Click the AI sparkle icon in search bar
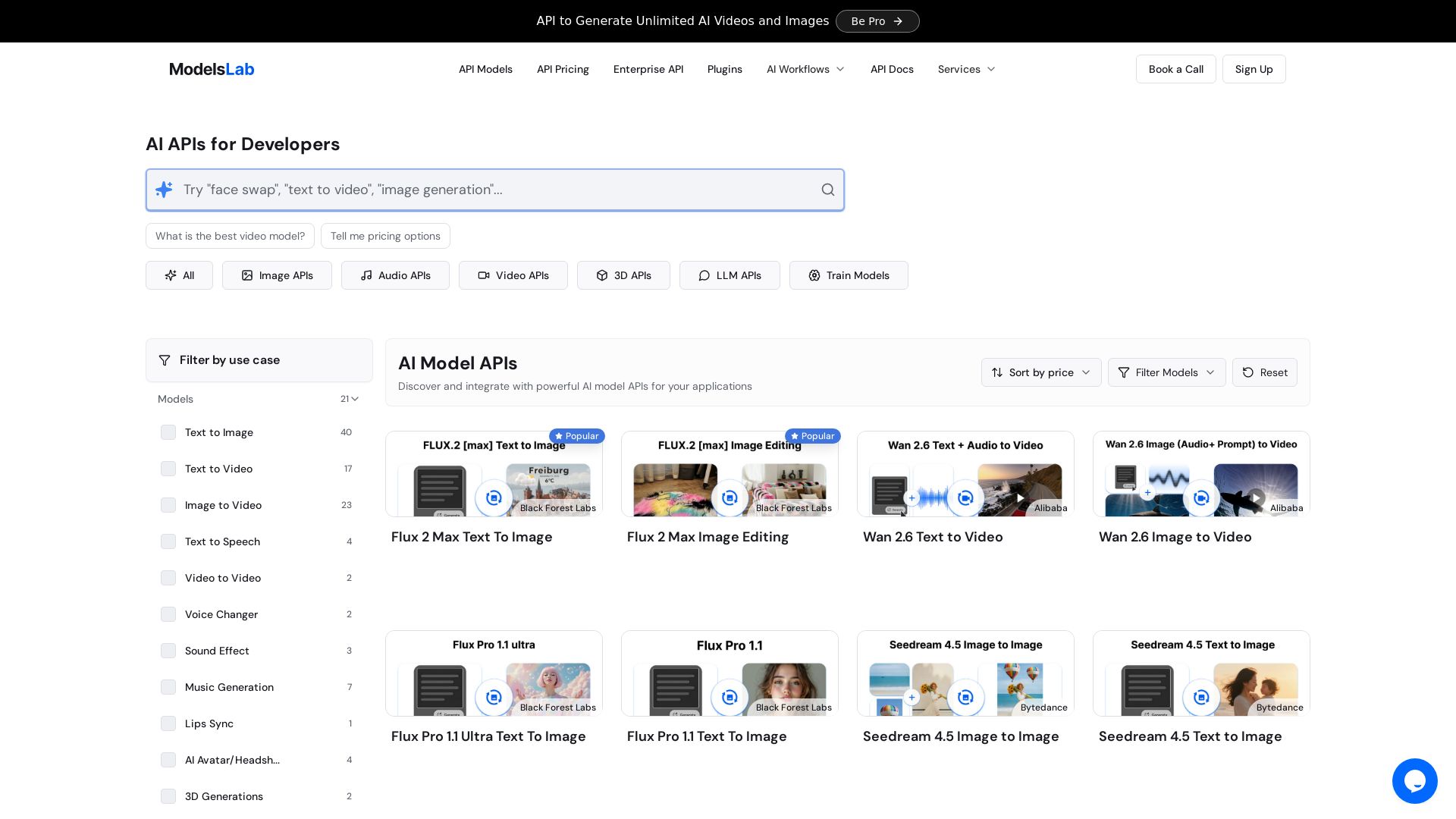This screenshot has width=1456, height=819. pyautogui.click(x=164, y=190)
